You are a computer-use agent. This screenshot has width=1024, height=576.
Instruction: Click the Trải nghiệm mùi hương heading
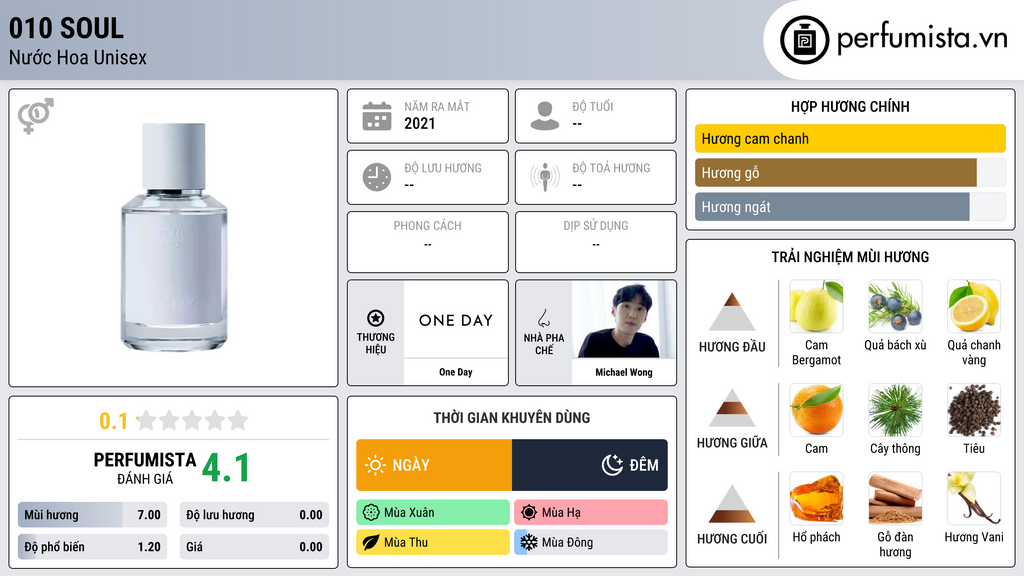pyautogui.click(x=850, y=257)
